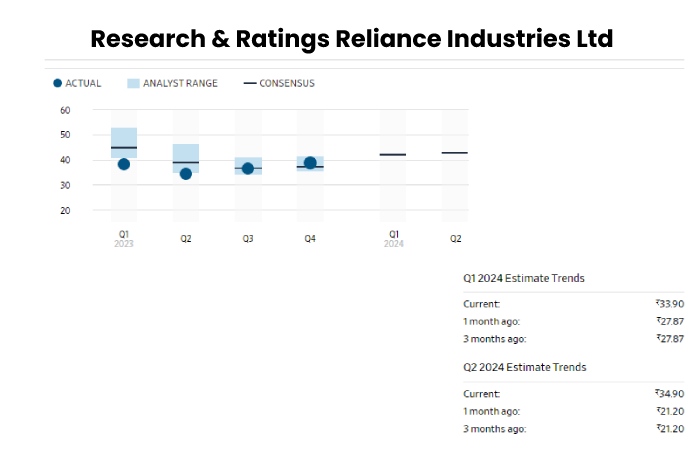Click the Q2 2024 '1 month ago:' label

(492, 411)
